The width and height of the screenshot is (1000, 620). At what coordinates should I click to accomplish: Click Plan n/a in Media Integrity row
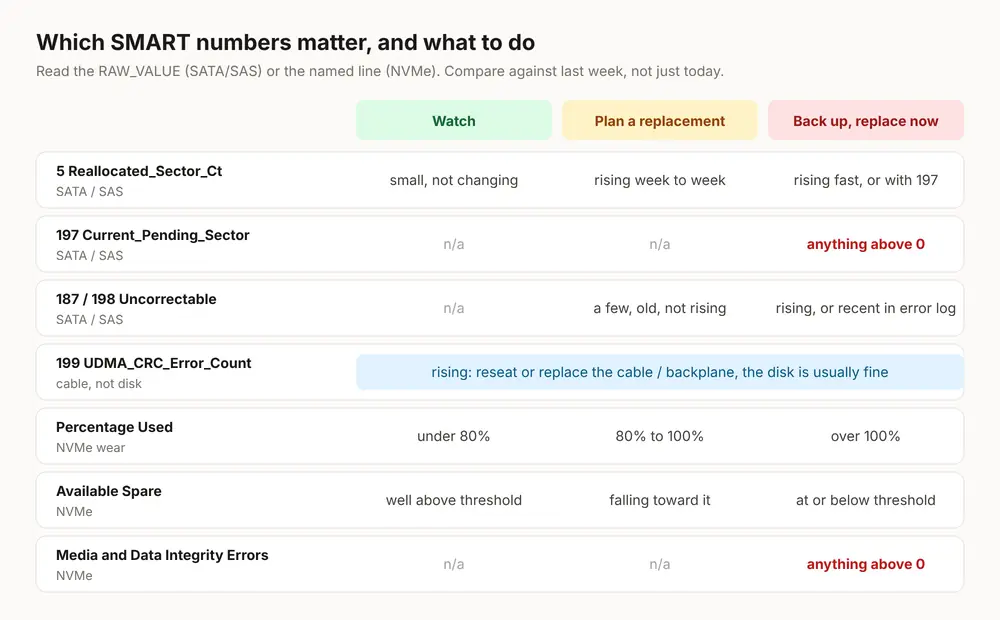pos(659,564)
